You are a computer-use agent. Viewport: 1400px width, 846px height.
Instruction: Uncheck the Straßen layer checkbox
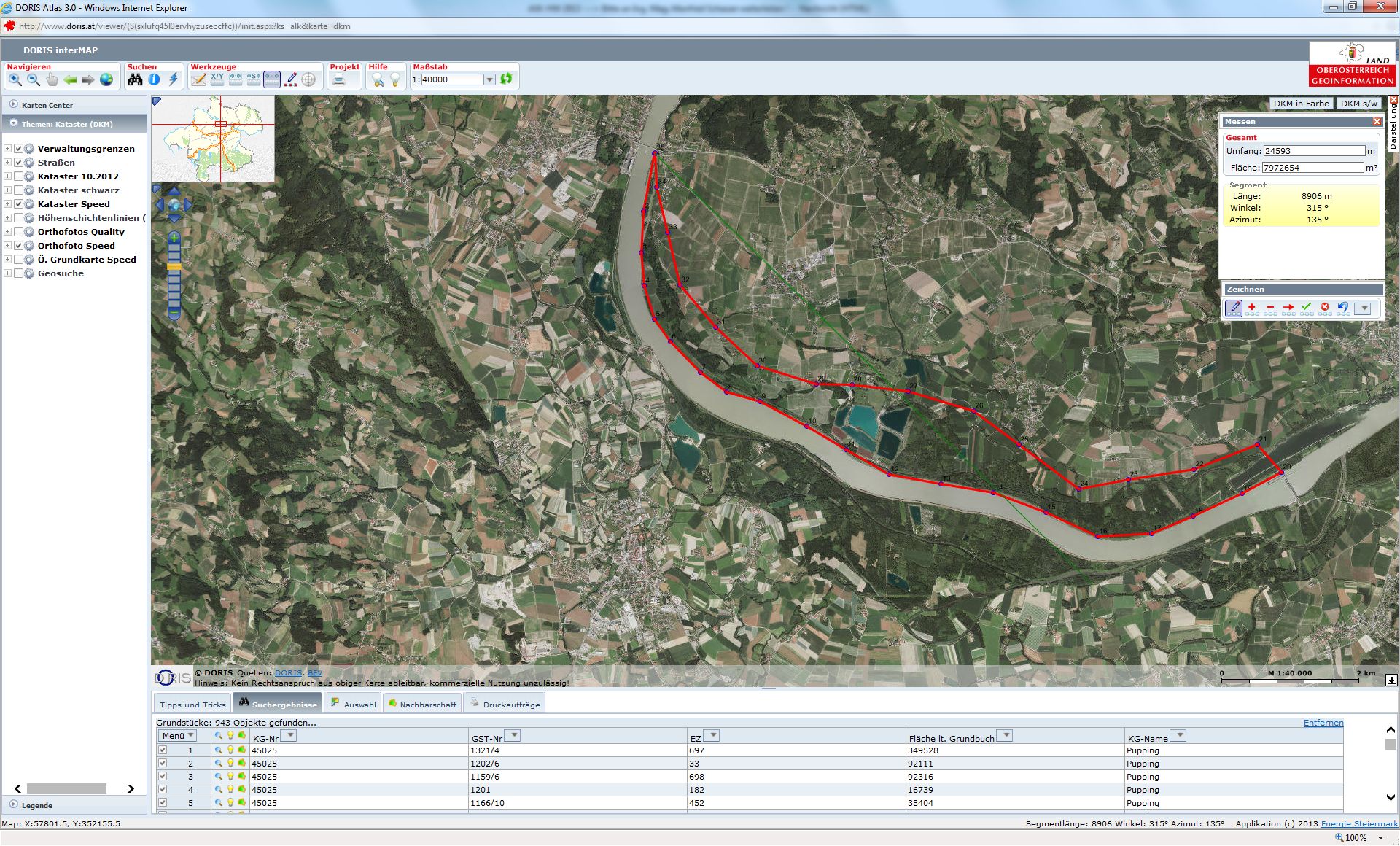[x=19, y=163]
